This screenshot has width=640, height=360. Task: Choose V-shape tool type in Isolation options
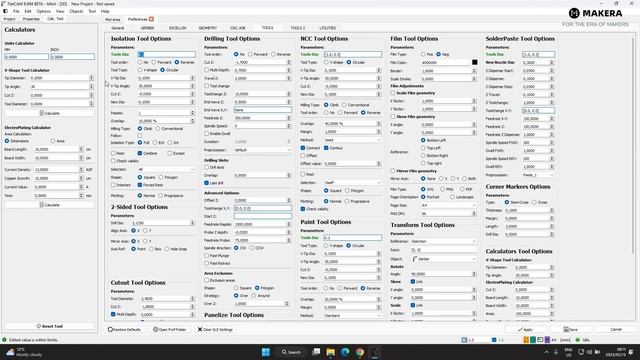click(140, 70)
